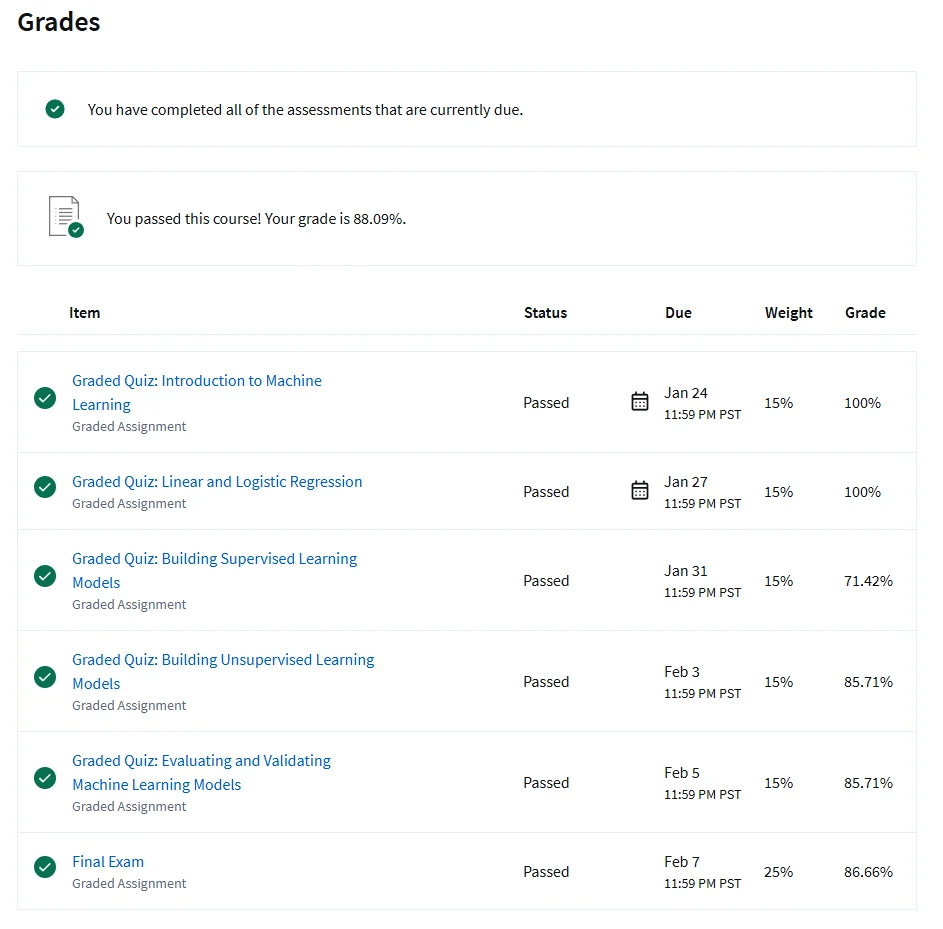
Task: Open Graded Quiz: Evaluating and Validating Models
Action: (201, 761)
